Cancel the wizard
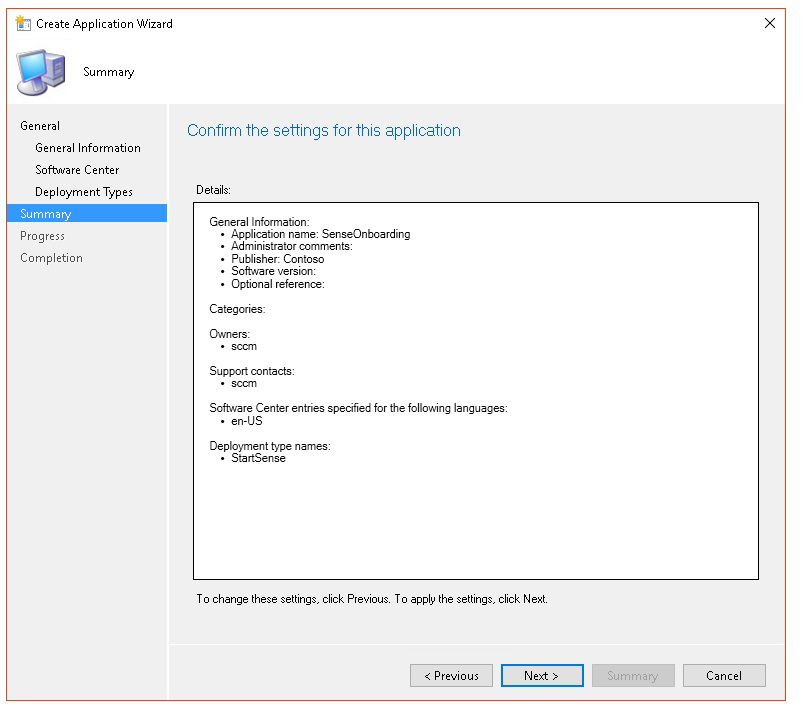 (723, 676)
